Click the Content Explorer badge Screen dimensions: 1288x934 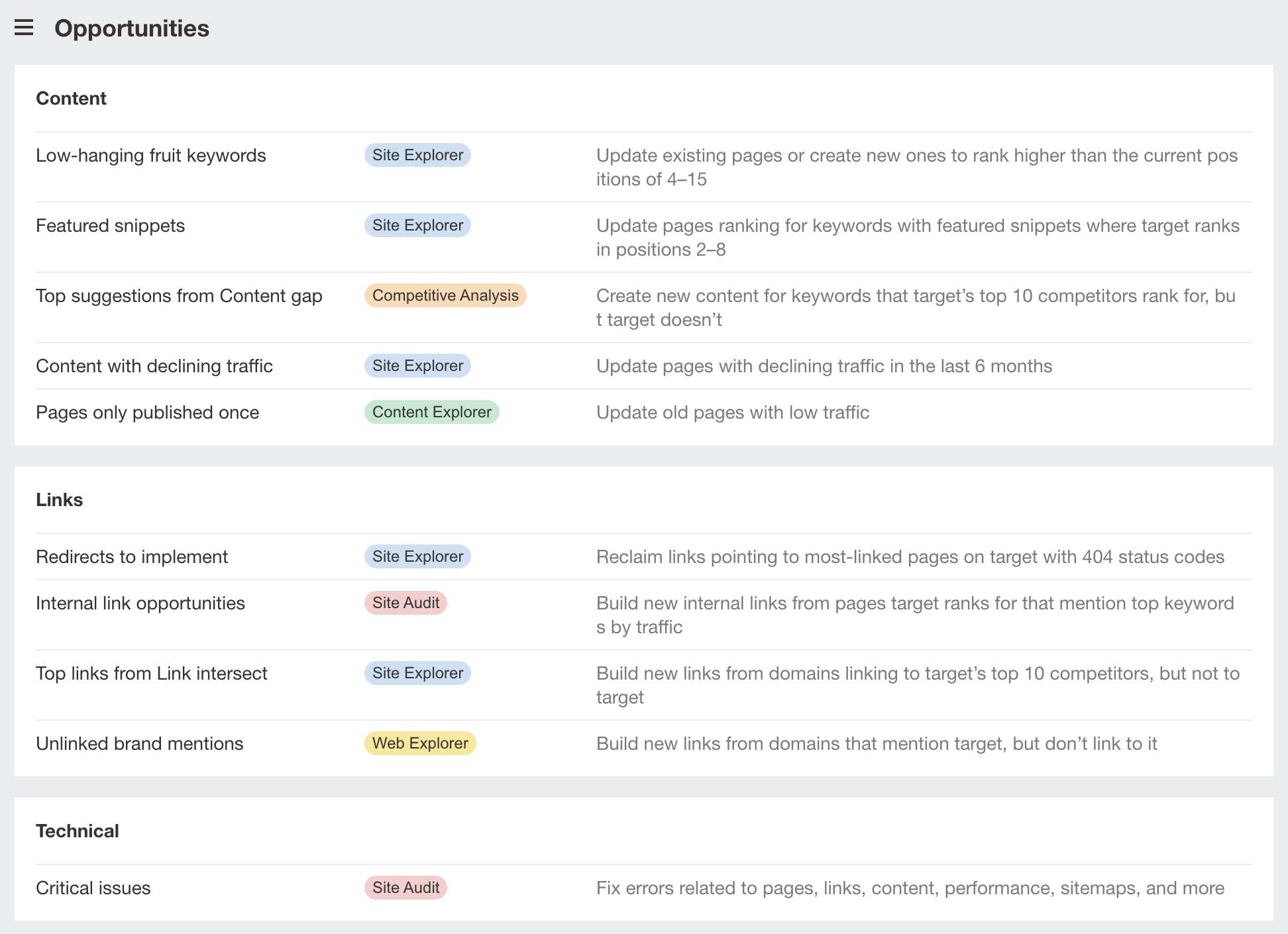(431, 412)
